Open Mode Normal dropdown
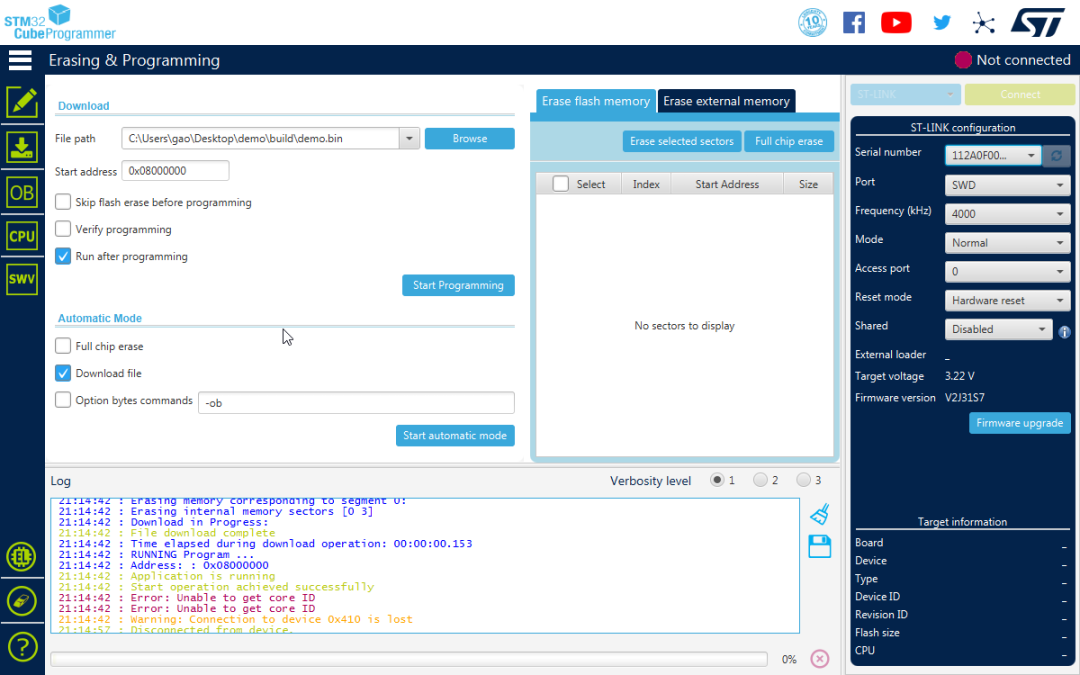The width and height of the screenshot is (1080, 675). coord(1008,242)
